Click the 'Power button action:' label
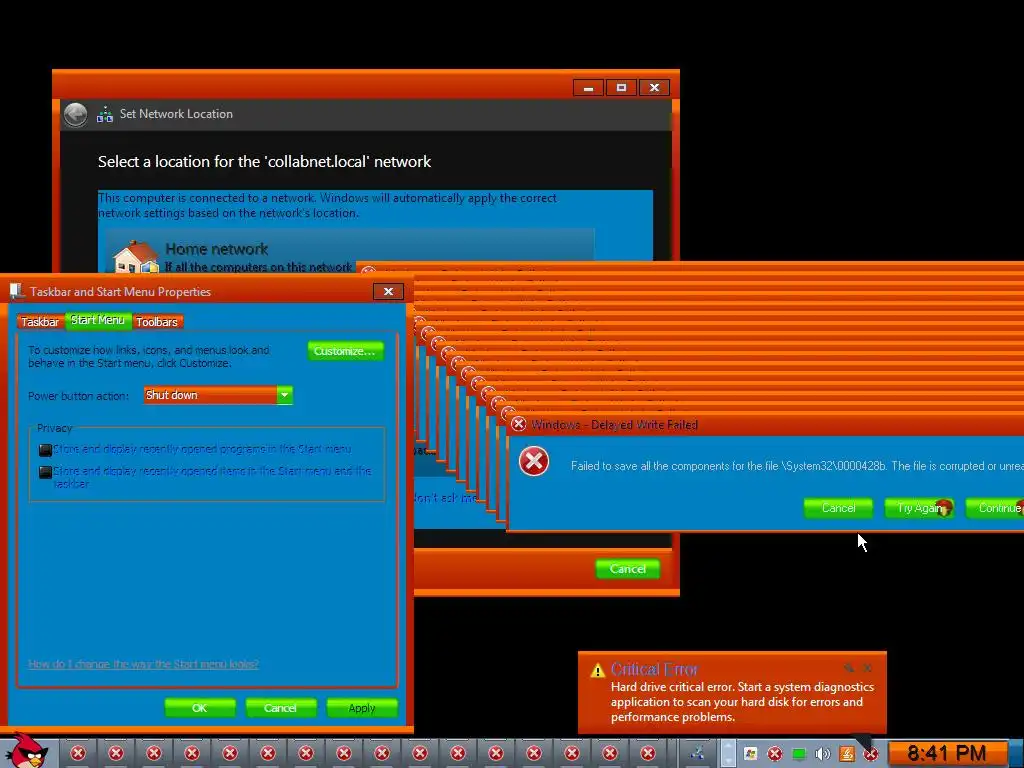The height and width of the screenshot is (768, 1024). (78, 396)
